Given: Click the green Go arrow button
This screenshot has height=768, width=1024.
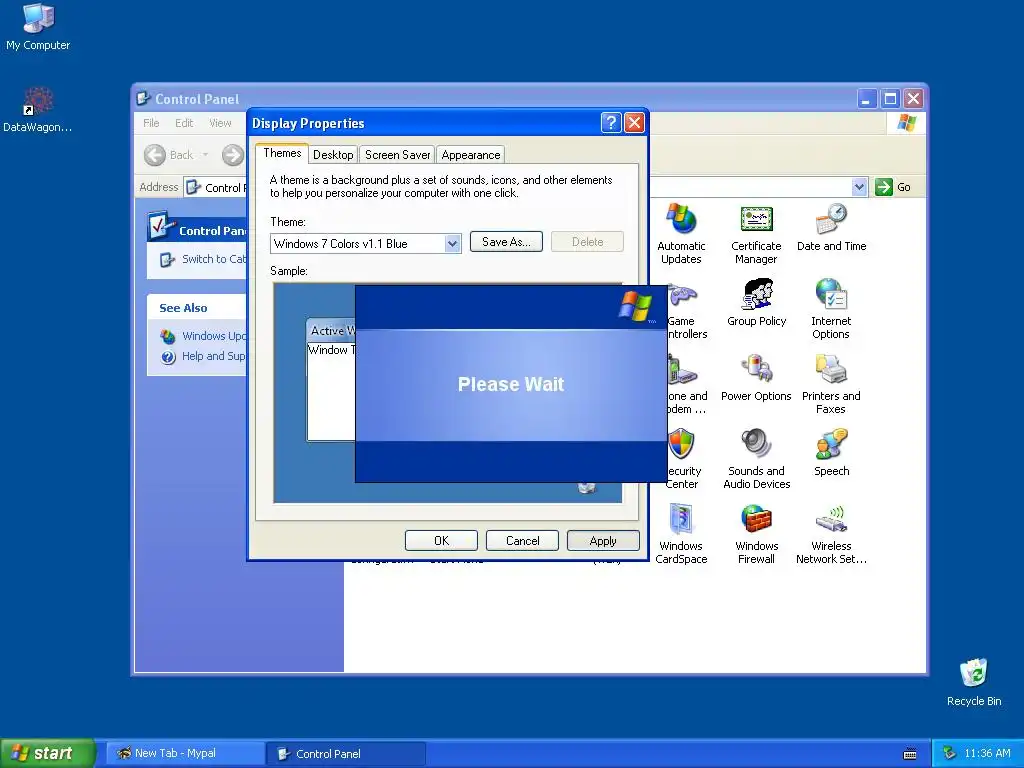Looking at the screenshot, I should [884, 187].
